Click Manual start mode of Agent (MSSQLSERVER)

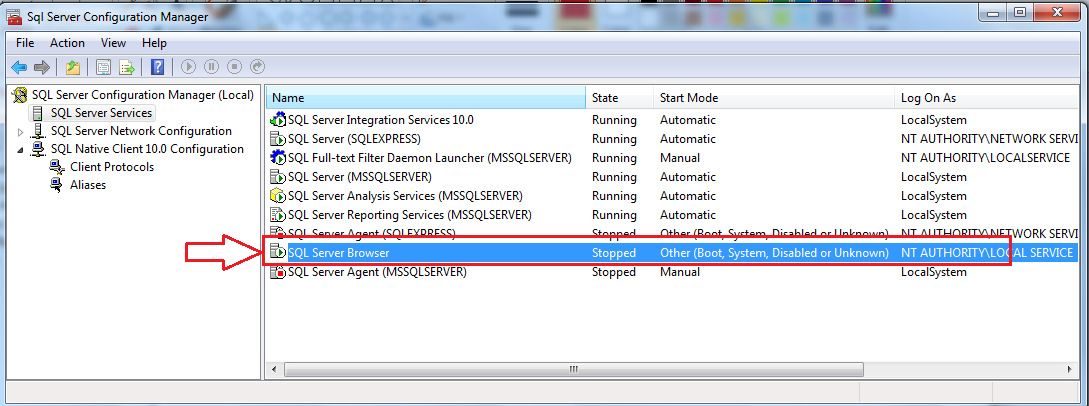[x=680, y=272]
